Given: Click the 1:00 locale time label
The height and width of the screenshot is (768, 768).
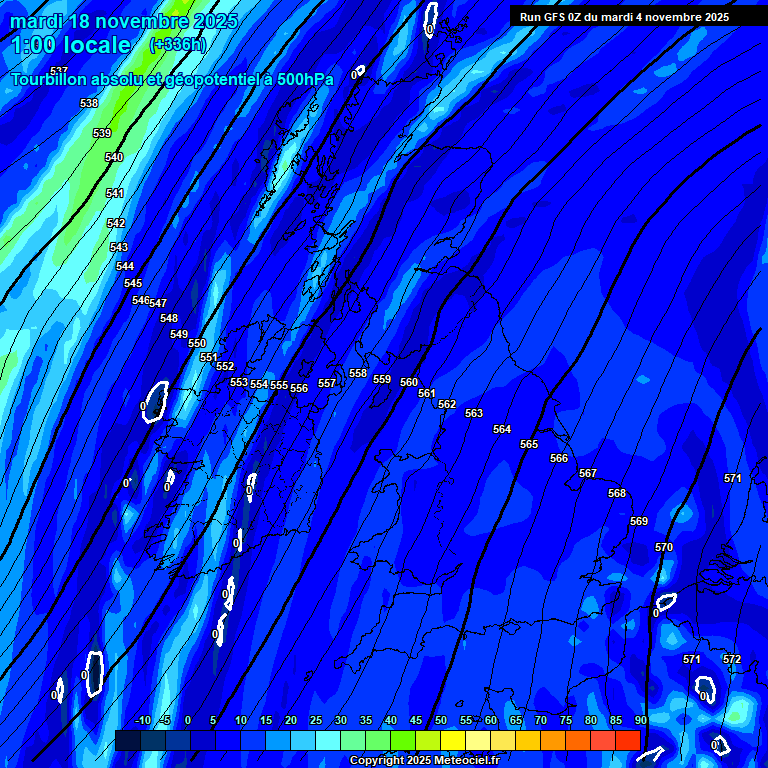Looking at the screenshot, I should [71, 45].
